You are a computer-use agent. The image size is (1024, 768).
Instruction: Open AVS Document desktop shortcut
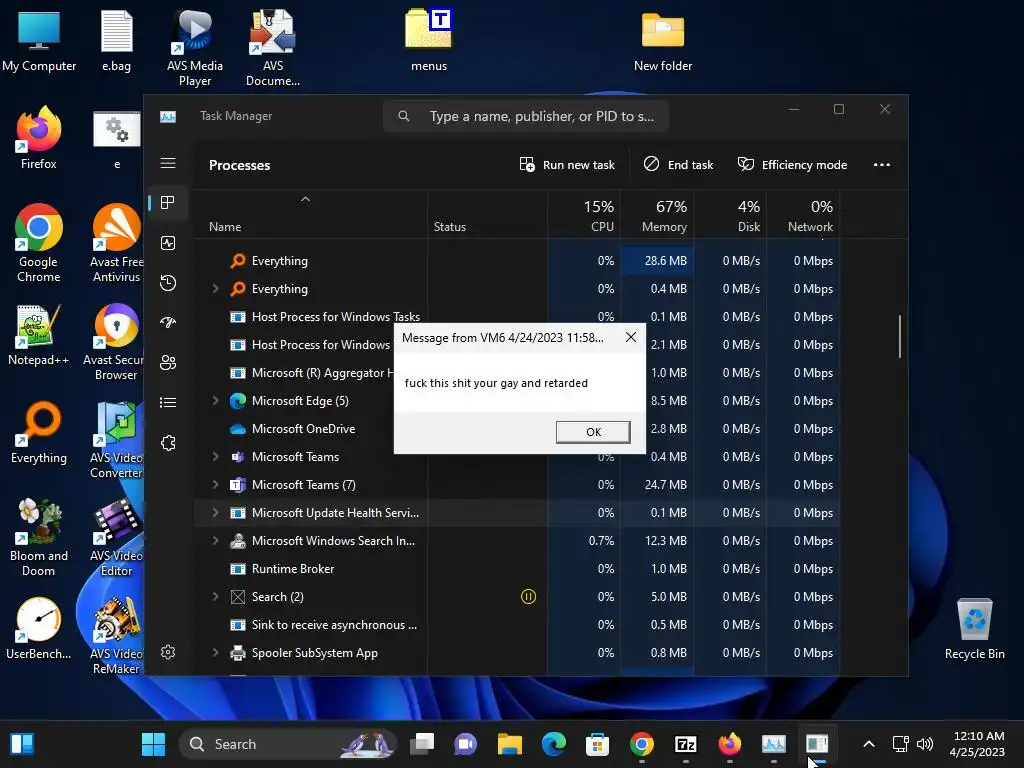coord(273,48)
